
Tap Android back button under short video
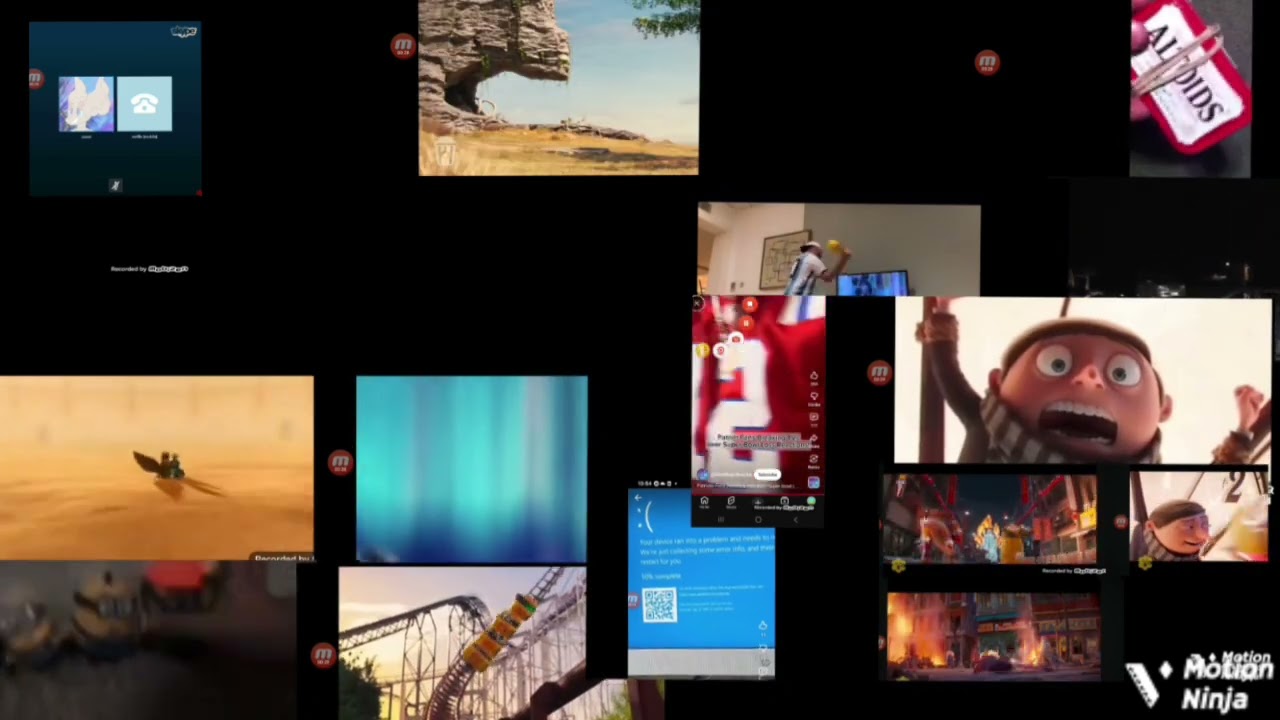point(796,519)
